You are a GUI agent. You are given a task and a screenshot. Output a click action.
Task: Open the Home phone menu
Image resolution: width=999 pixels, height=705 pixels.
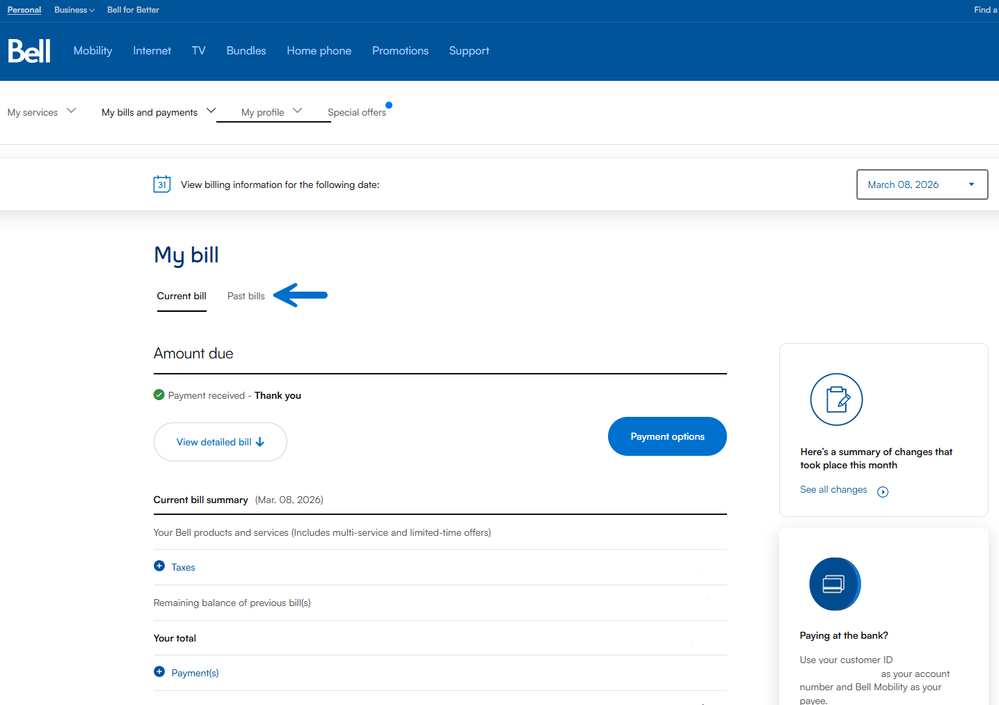319,51
